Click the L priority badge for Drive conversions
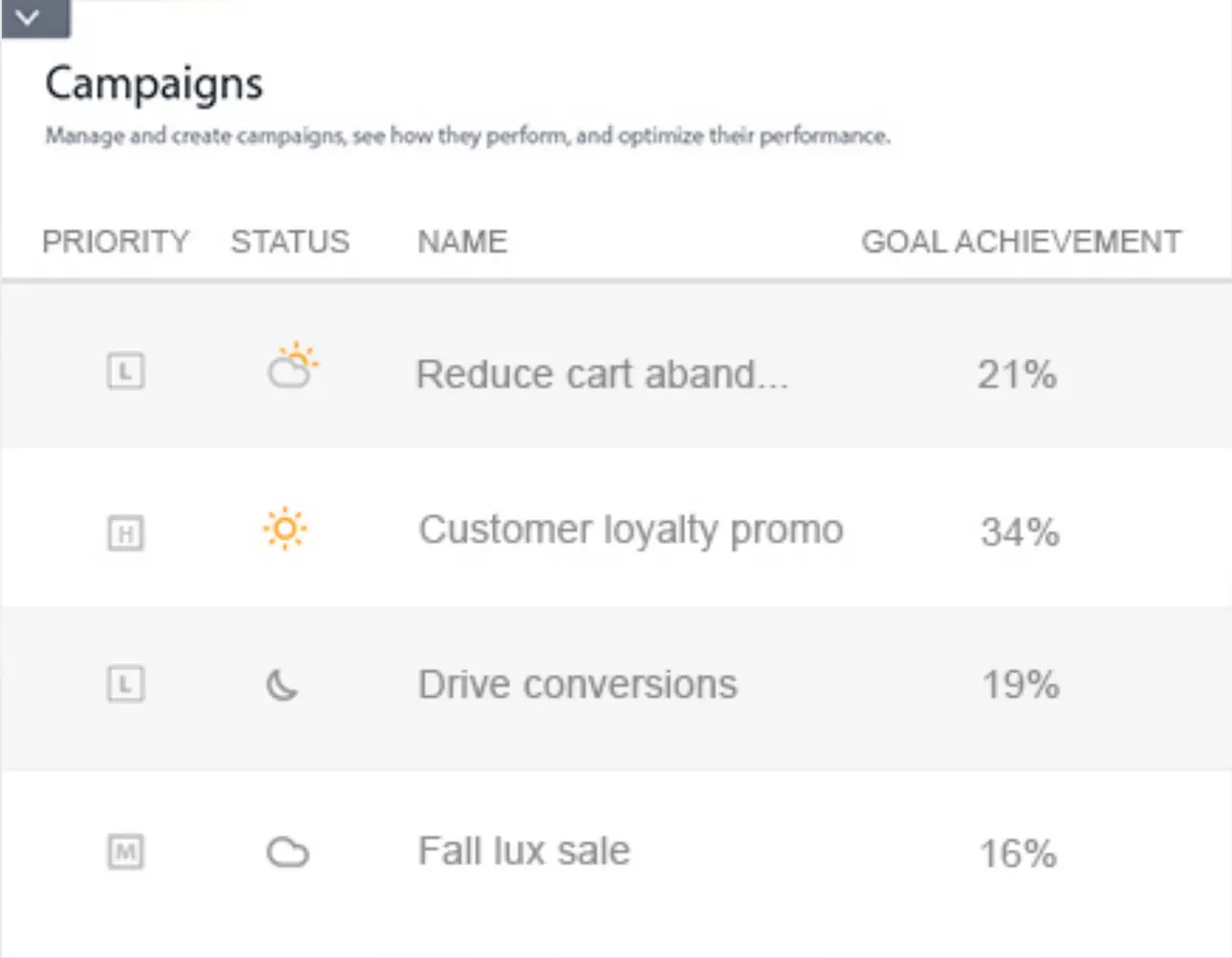 [125, 685]
